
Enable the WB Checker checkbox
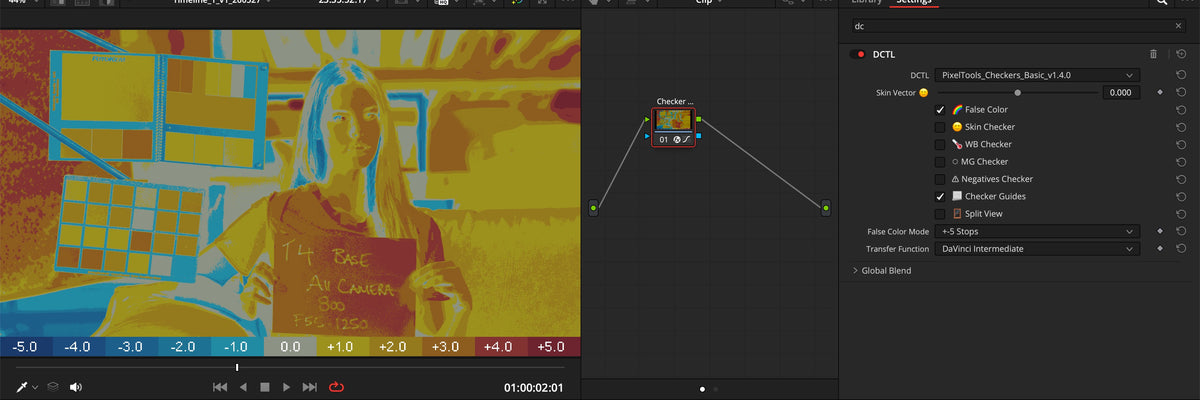click(x=940, y=144)
